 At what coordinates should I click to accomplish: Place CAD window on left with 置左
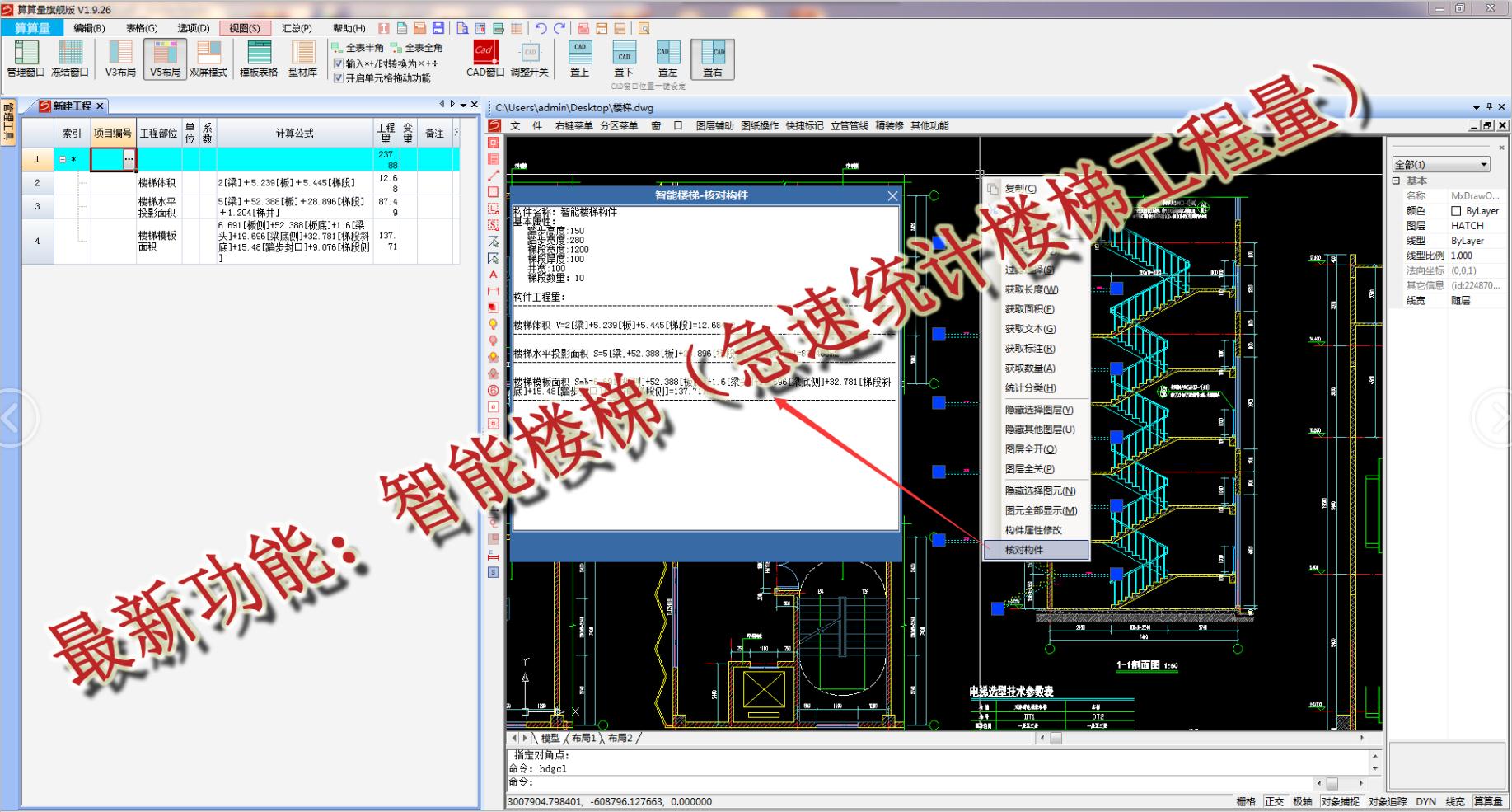coord(667,59)
